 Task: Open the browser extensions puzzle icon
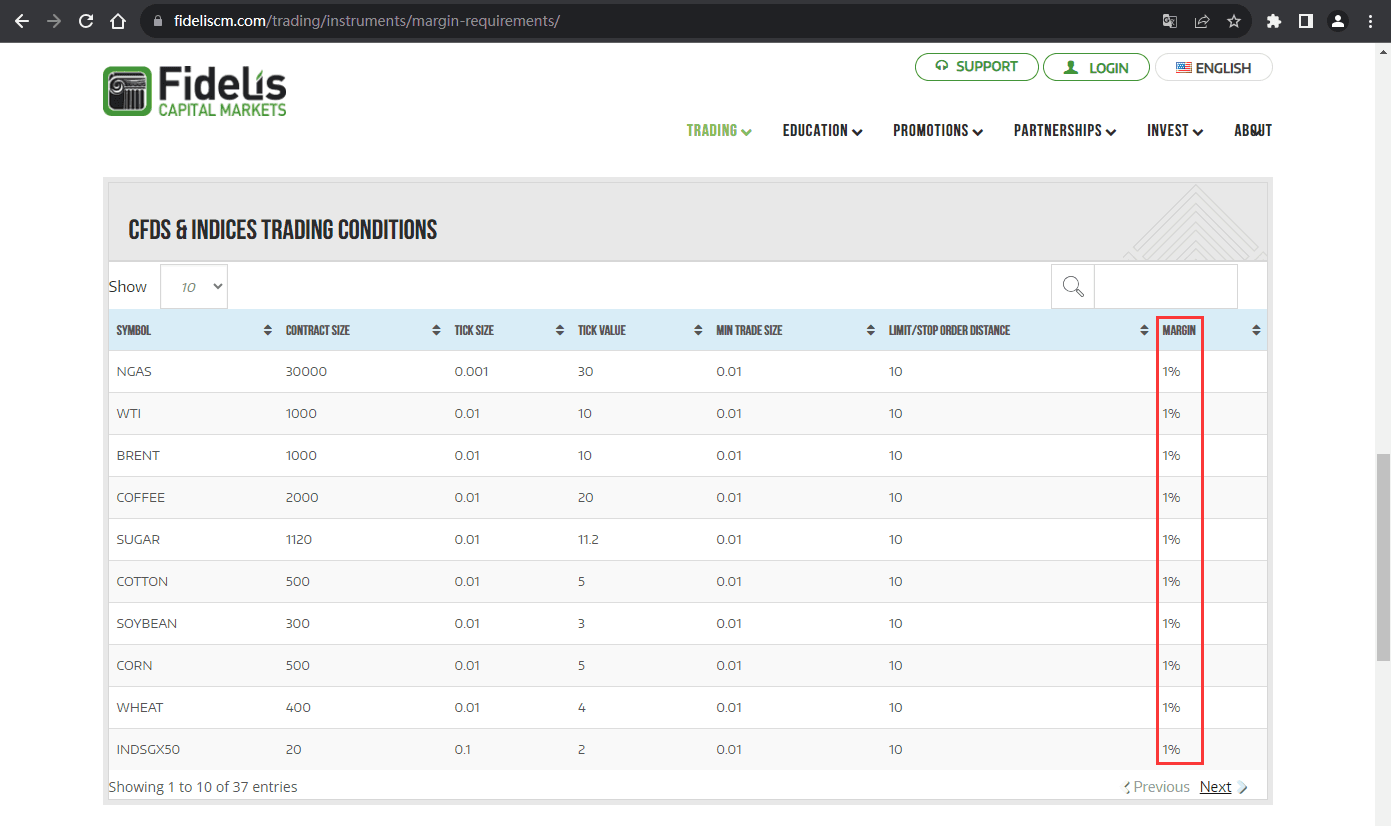(1274, 21)
